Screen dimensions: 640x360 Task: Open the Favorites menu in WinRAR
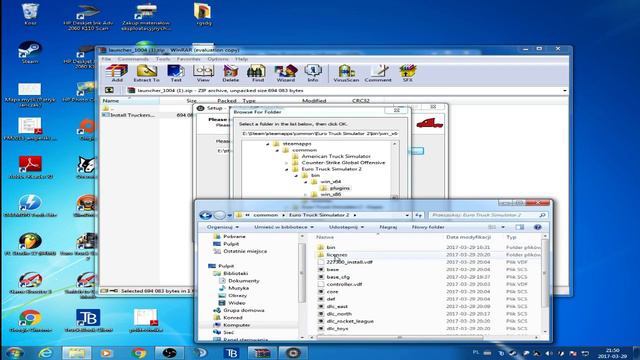189,59
